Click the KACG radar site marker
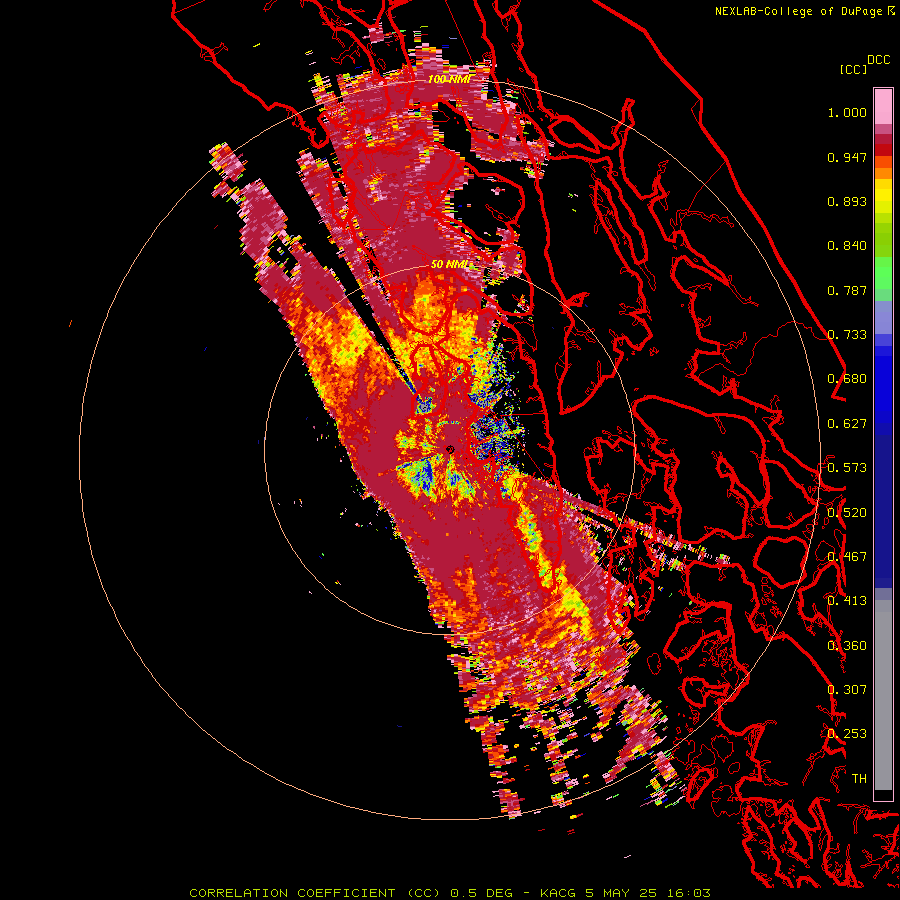The height and width of the screenshot is (900, 900). [x=450, y=449]
